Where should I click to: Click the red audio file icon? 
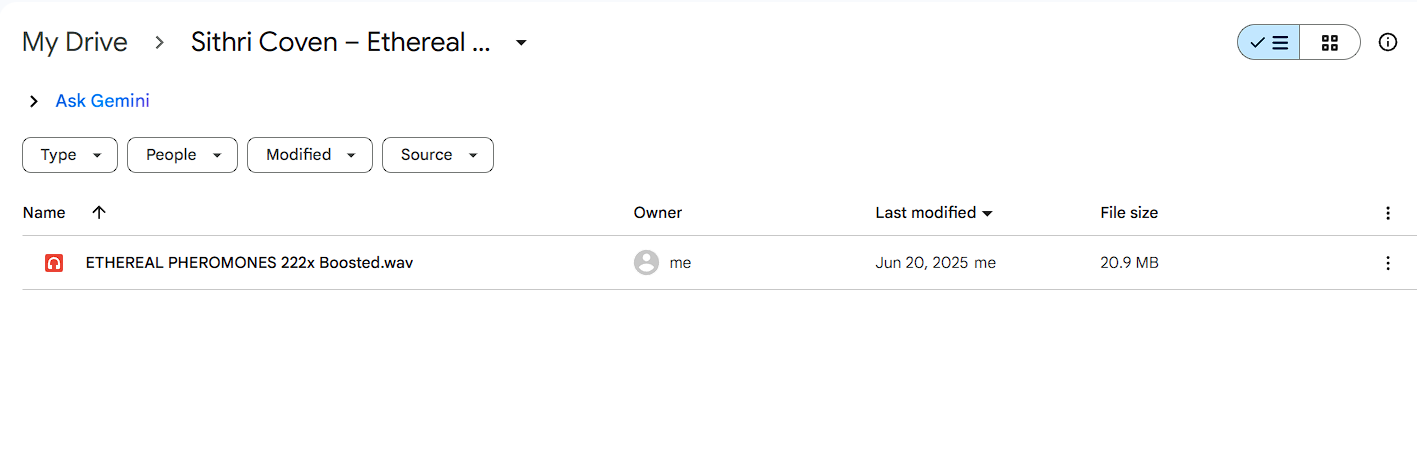(x=54, y=263)
